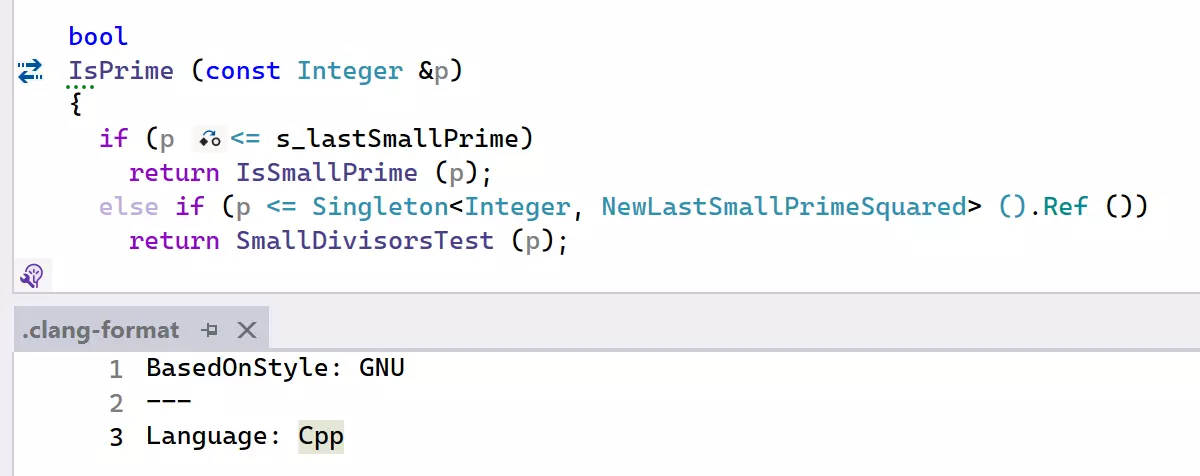
Task: Click the IsPrime function name
Action: point(121,71)
